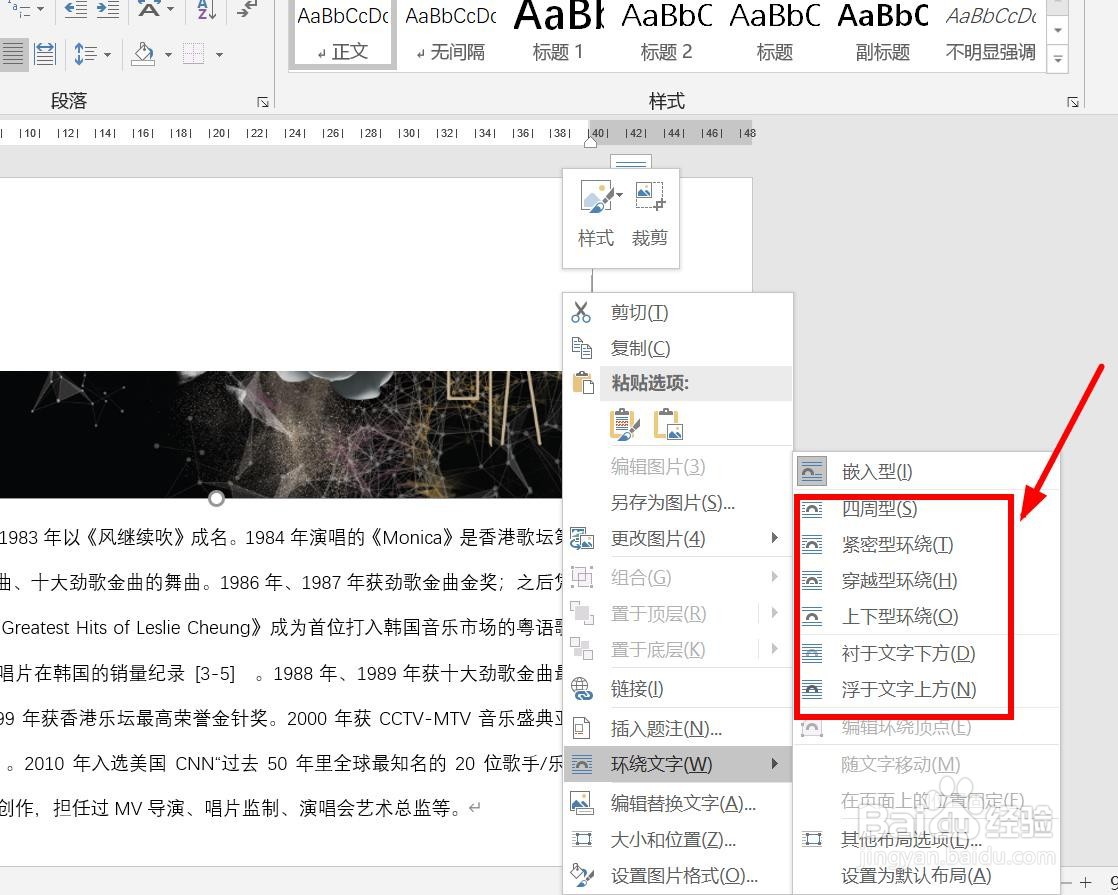This screenshot has height=895, width=1118.
Task: Click the decrease indent icon
Action: pos(75,10)
